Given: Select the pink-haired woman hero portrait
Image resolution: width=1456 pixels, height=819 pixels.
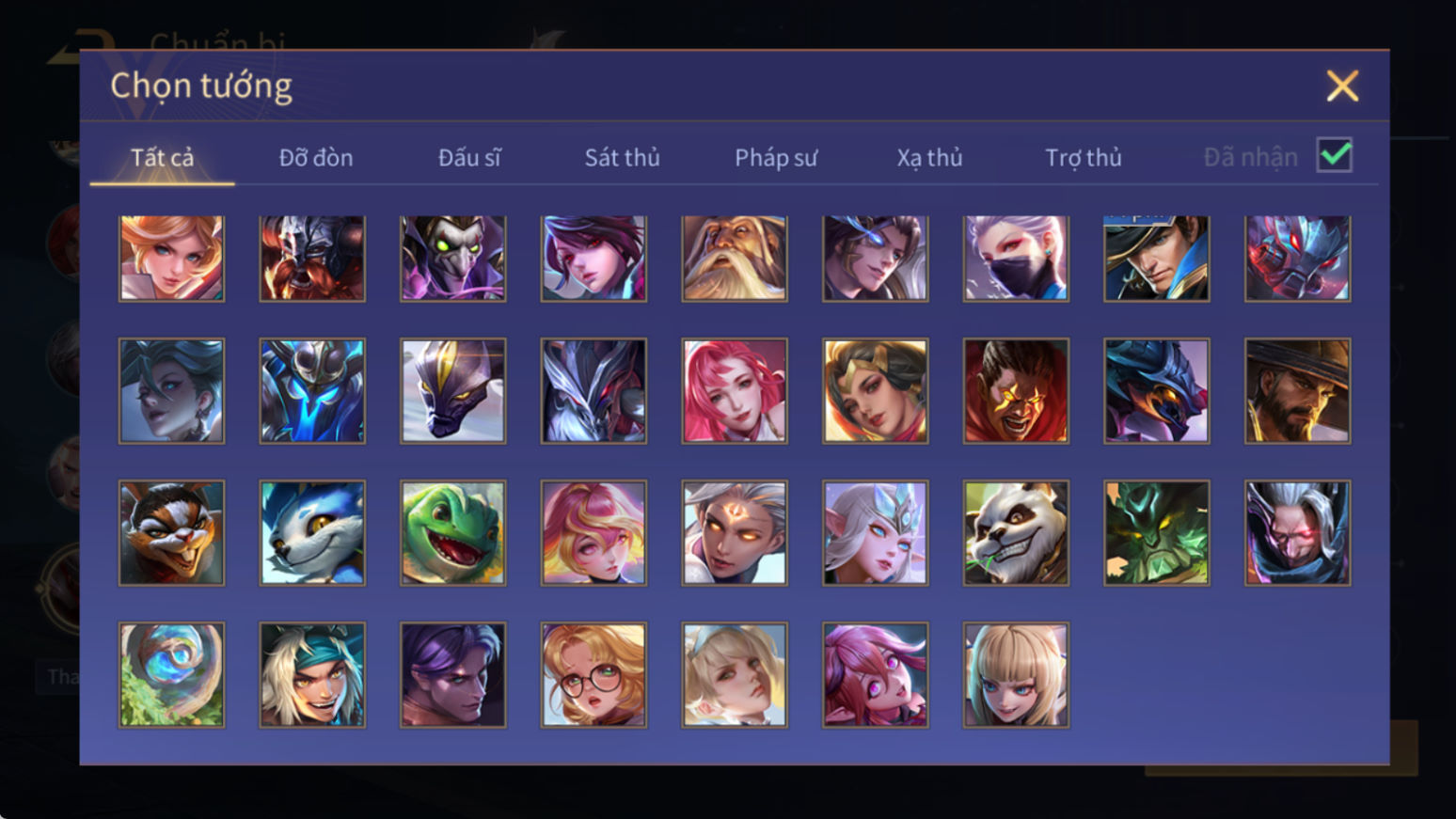Looking at the screenshot, I should [735, 391].
